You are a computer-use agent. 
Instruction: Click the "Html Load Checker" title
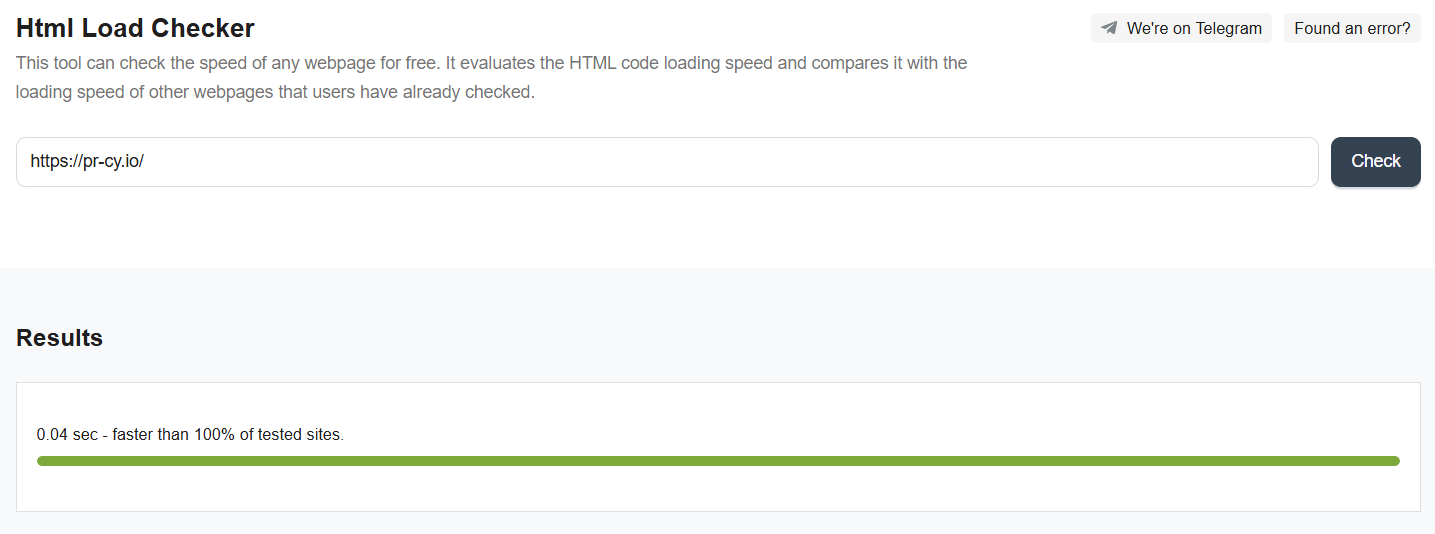point(135,28)
